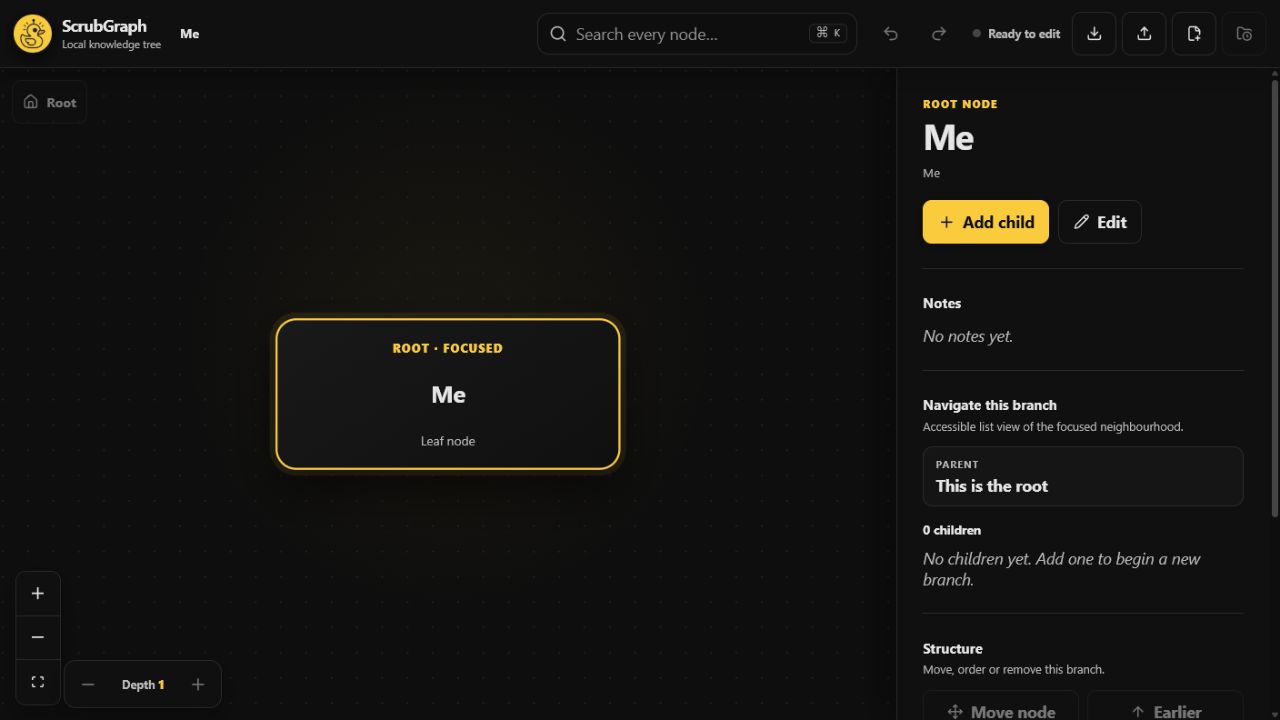Click the new file icon

1194,34
